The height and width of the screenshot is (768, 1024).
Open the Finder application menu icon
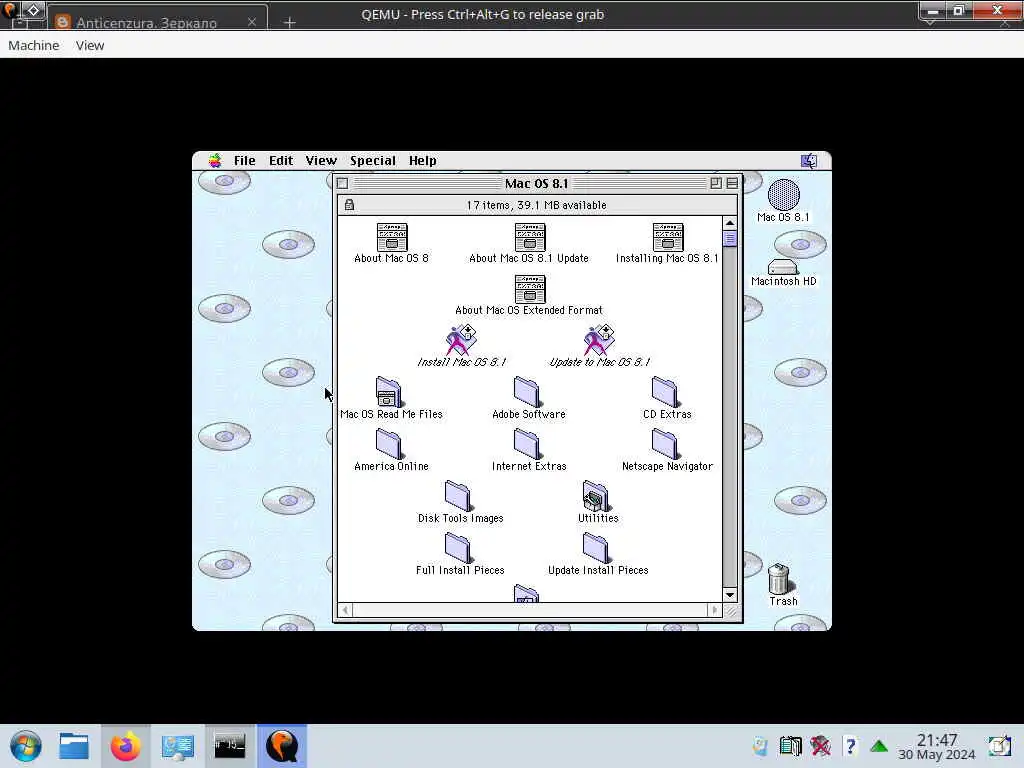809,161
